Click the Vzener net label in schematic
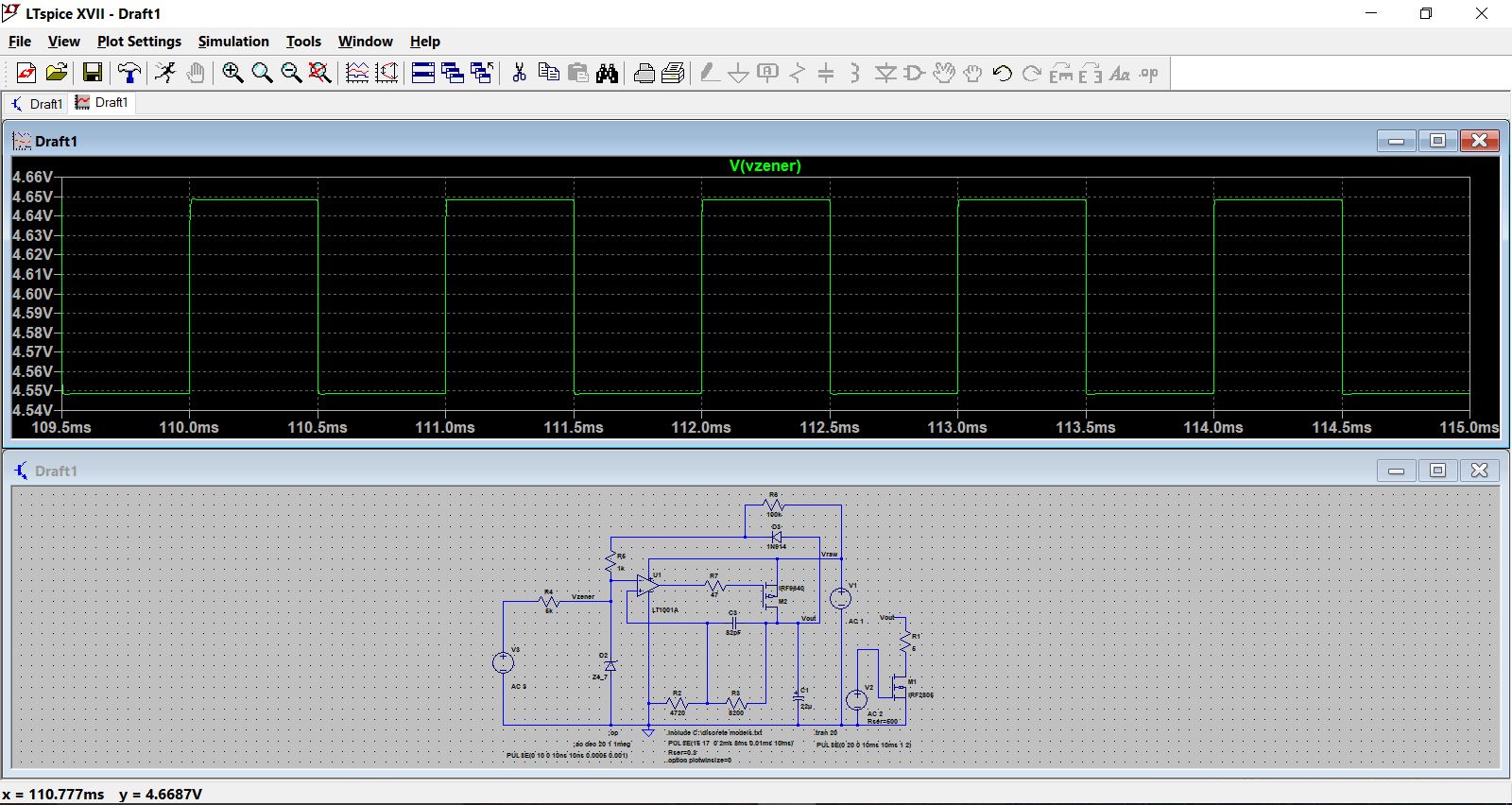Screen dimensions: 1512x805 pos(583,596)
